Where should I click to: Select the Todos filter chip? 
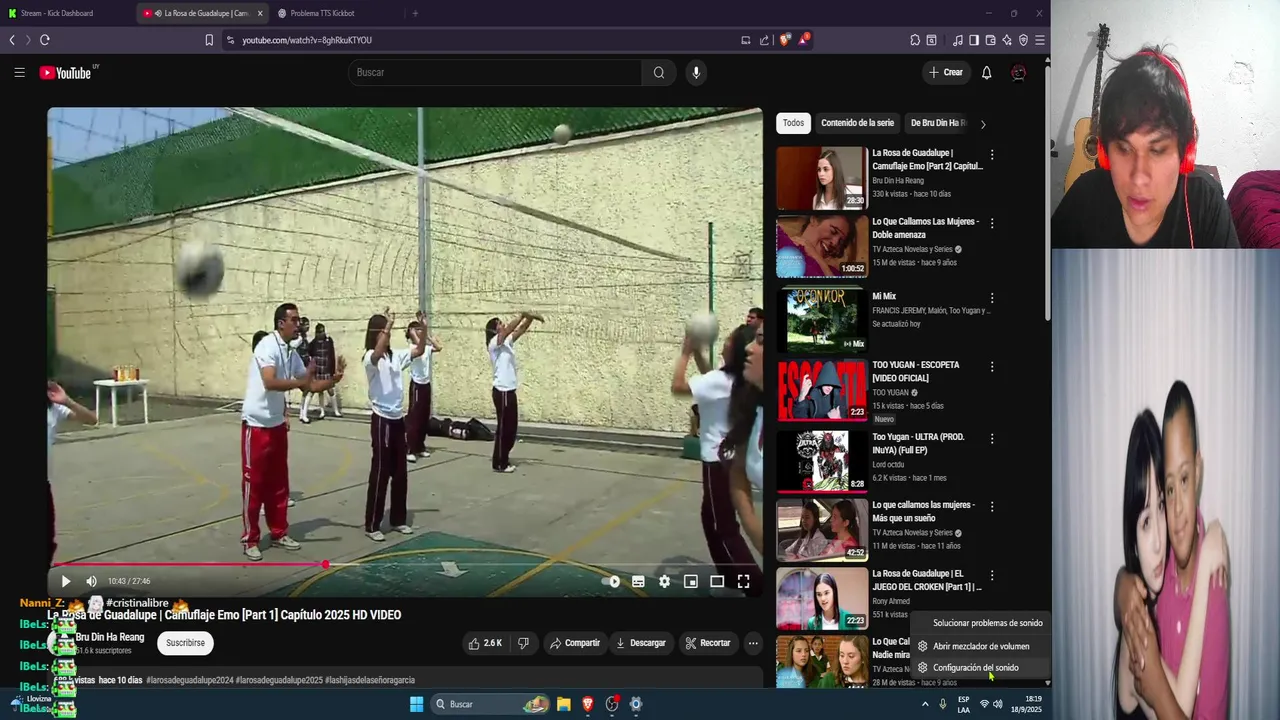click(793, 123)
